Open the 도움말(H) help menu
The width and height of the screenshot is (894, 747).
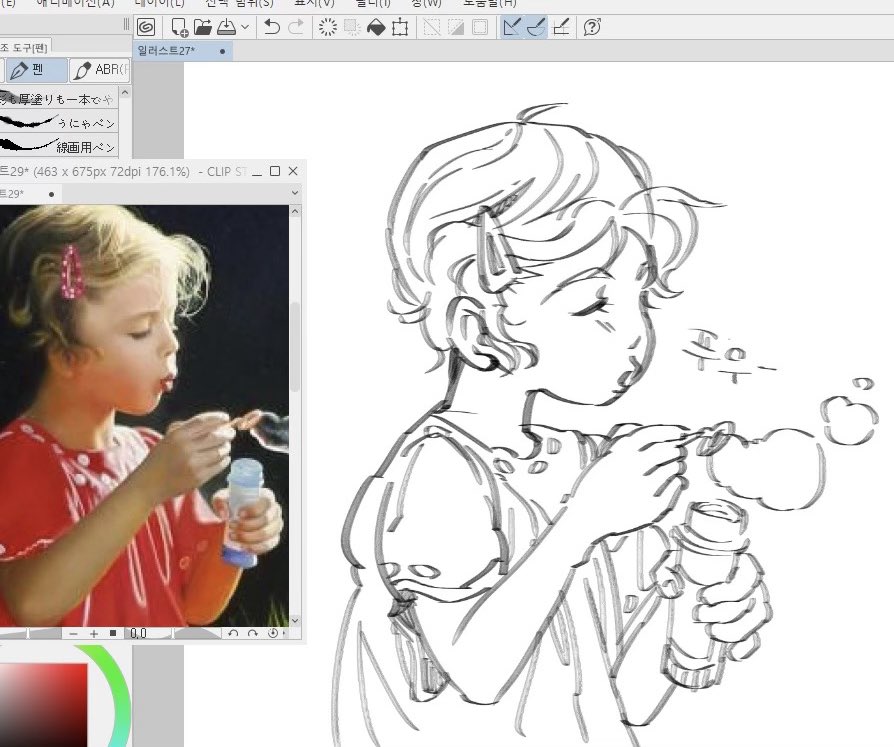[x=489, y=3]
